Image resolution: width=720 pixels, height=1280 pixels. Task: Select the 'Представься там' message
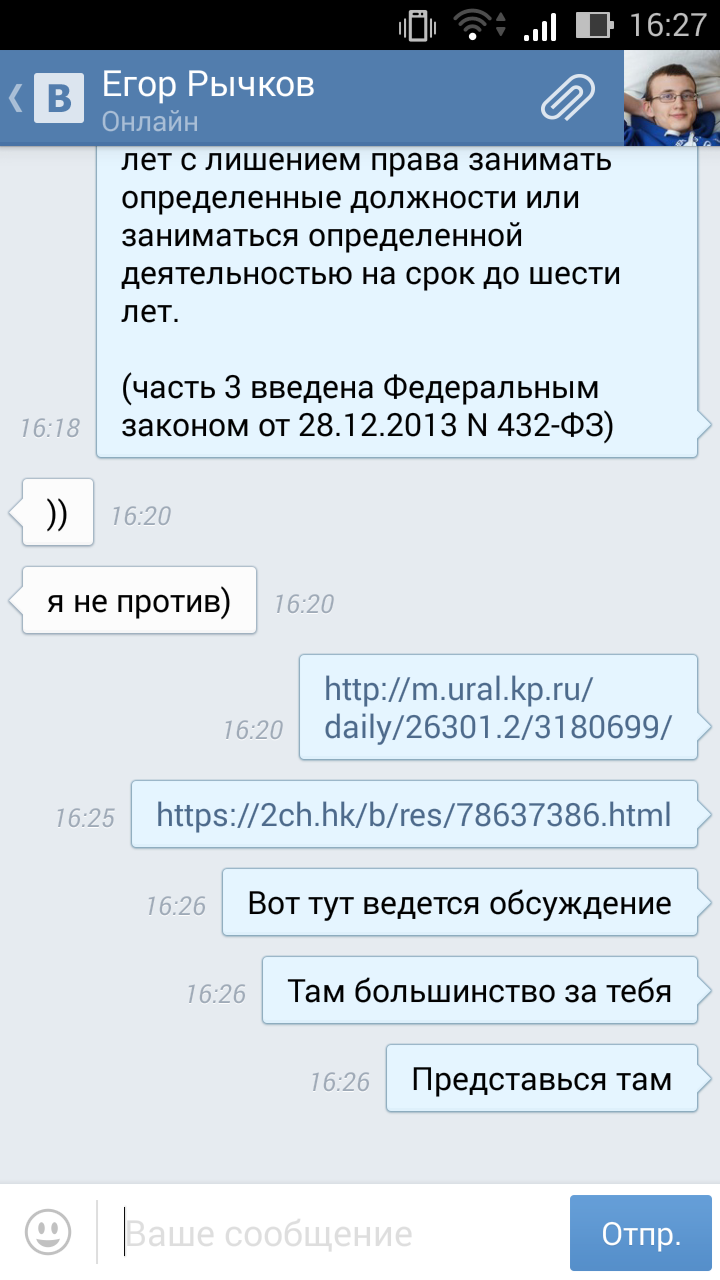tap(541, 1078)
